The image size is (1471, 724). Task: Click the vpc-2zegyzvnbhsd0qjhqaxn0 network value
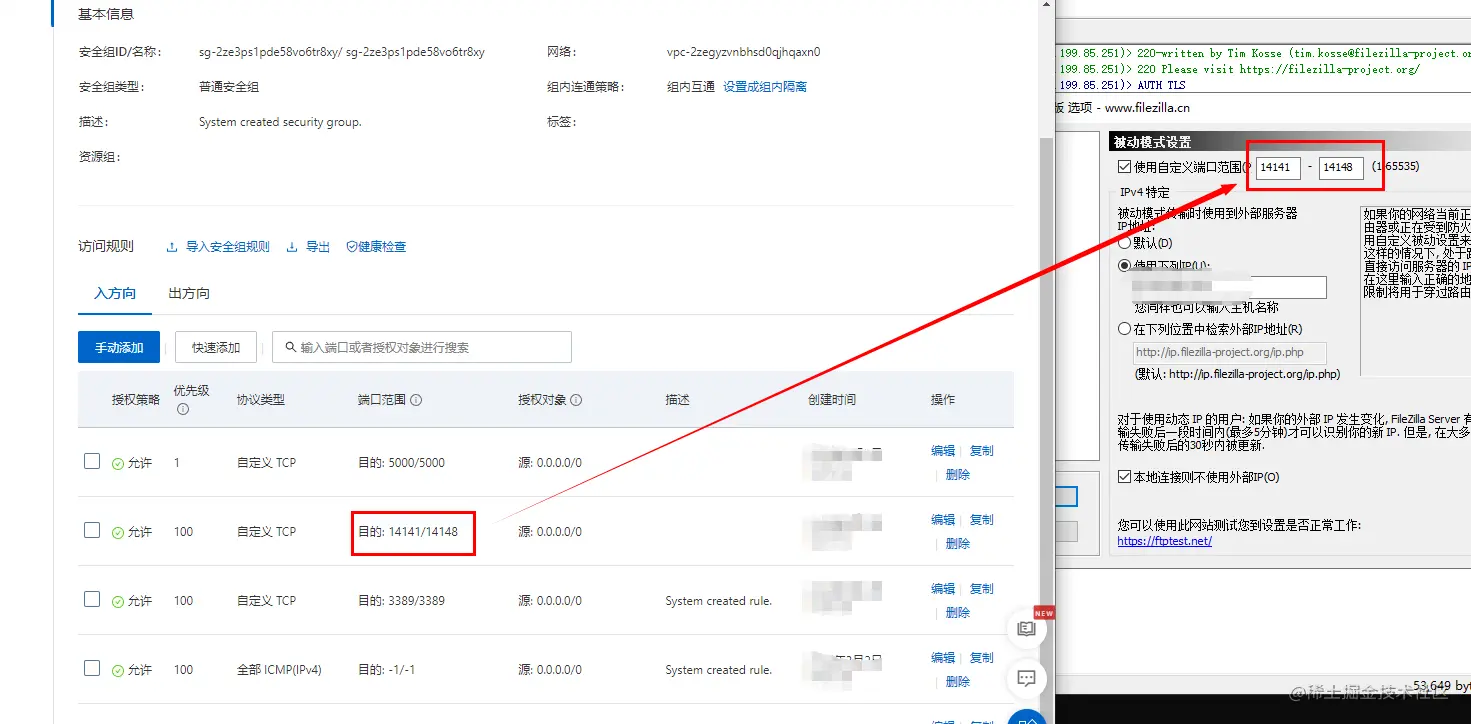tap(743, 52)
